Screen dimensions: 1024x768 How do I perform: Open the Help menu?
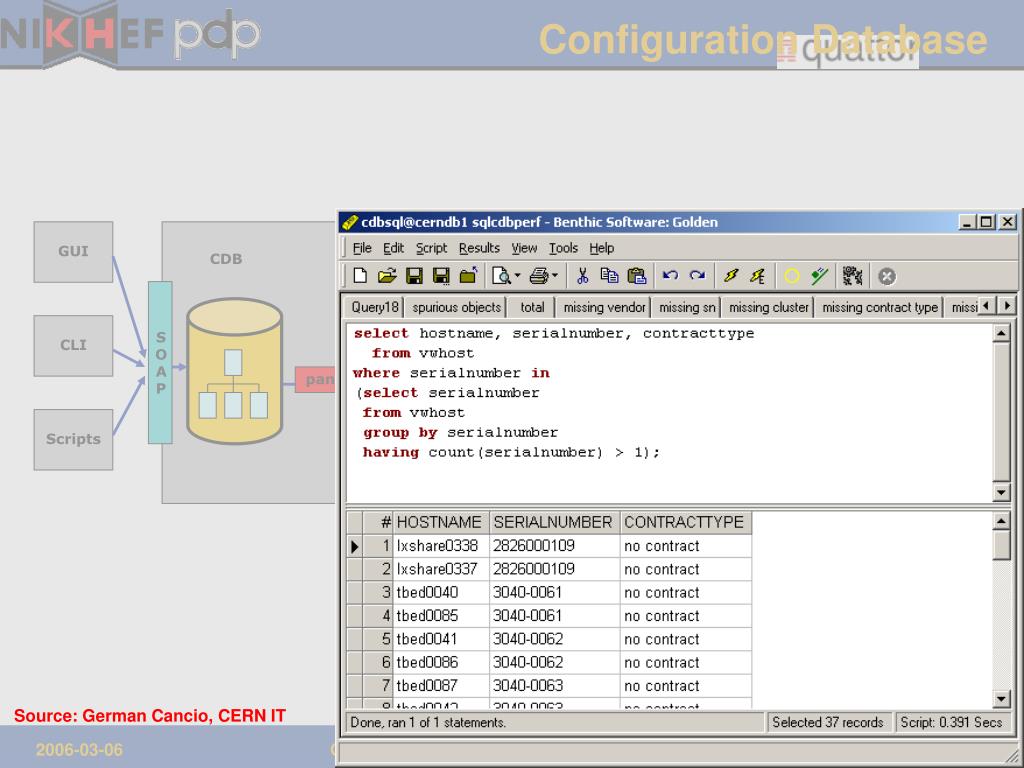601,248
